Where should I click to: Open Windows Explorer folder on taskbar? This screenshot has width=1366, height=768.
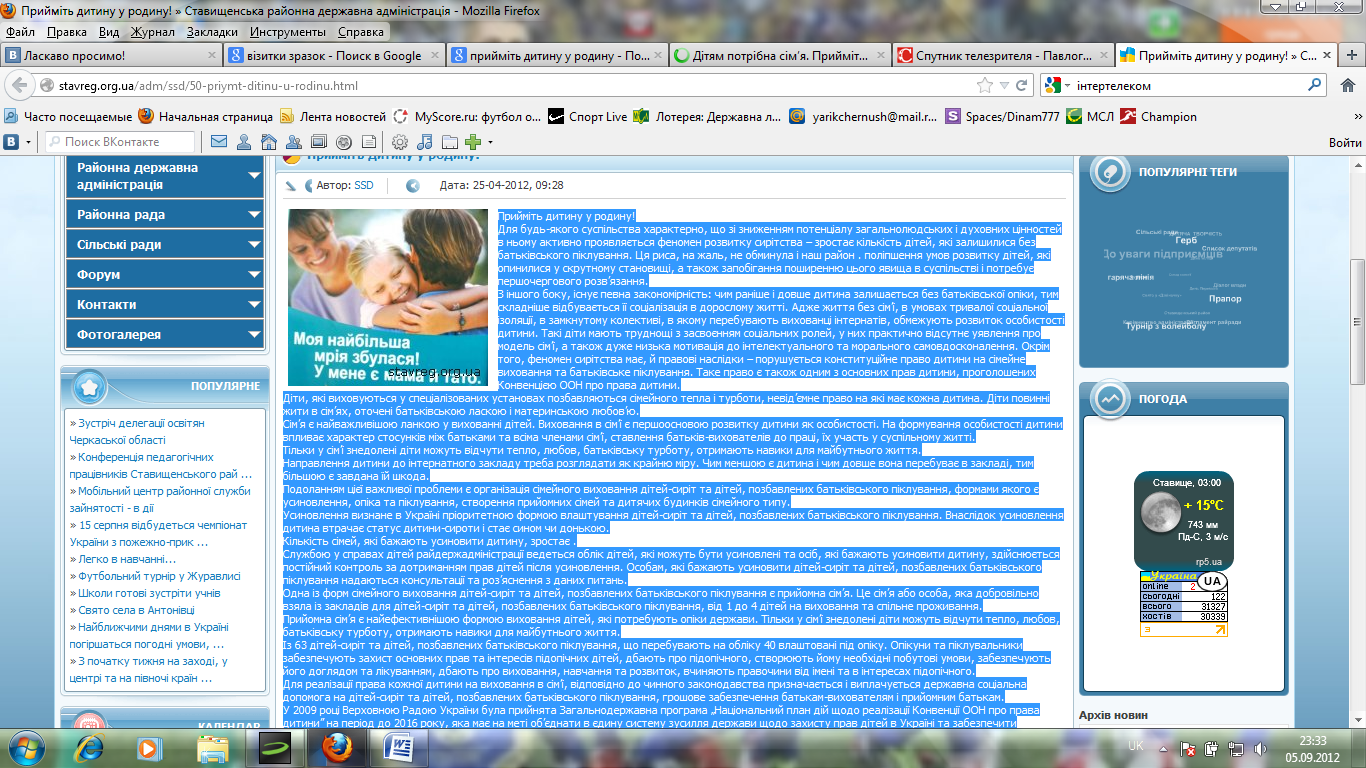pos(213,747)
